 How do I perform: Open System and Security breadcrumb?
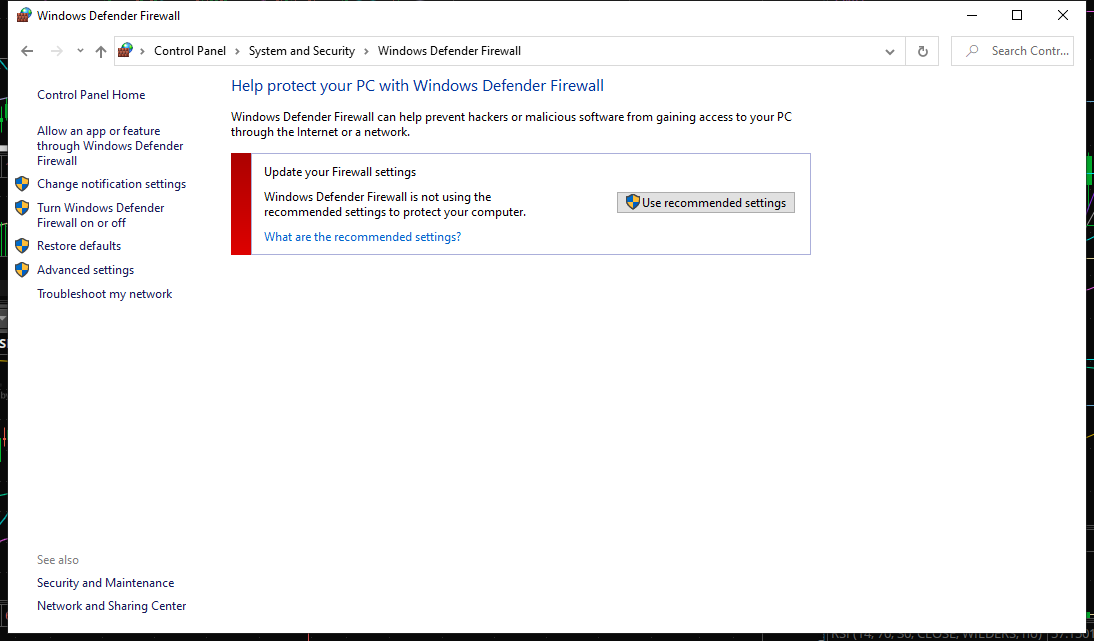[x=301, y=51]
